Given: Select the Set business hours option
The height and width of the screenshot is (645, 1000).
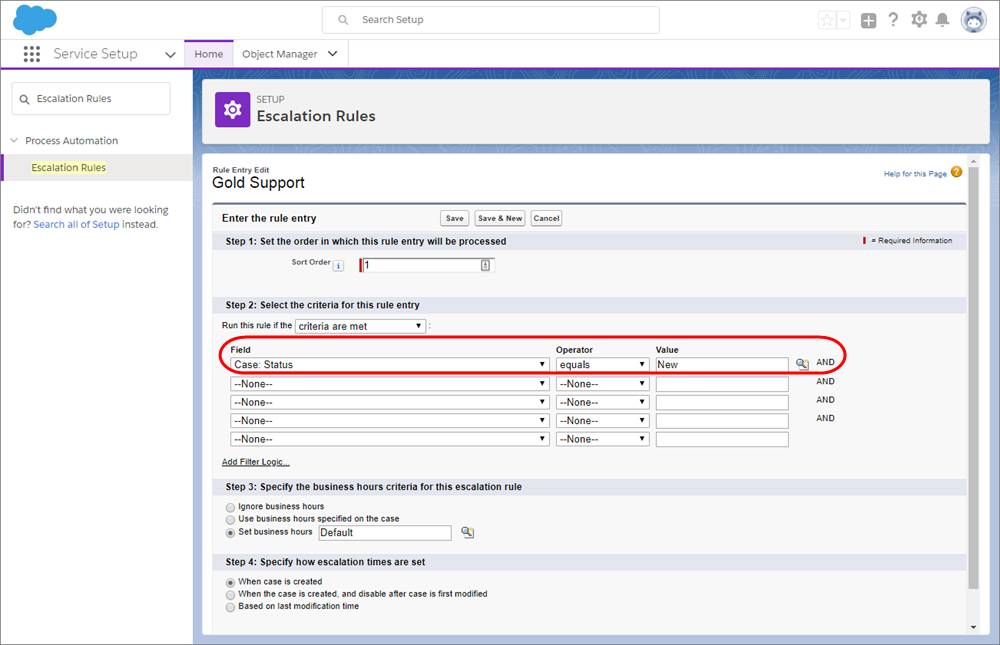Looking at the screenshot, I should tap(230, 533).
